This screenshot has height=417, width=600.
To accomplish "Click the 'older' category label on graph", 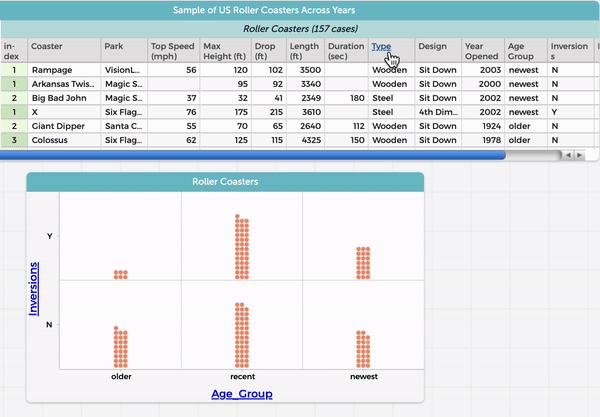I will click(121, 376).
